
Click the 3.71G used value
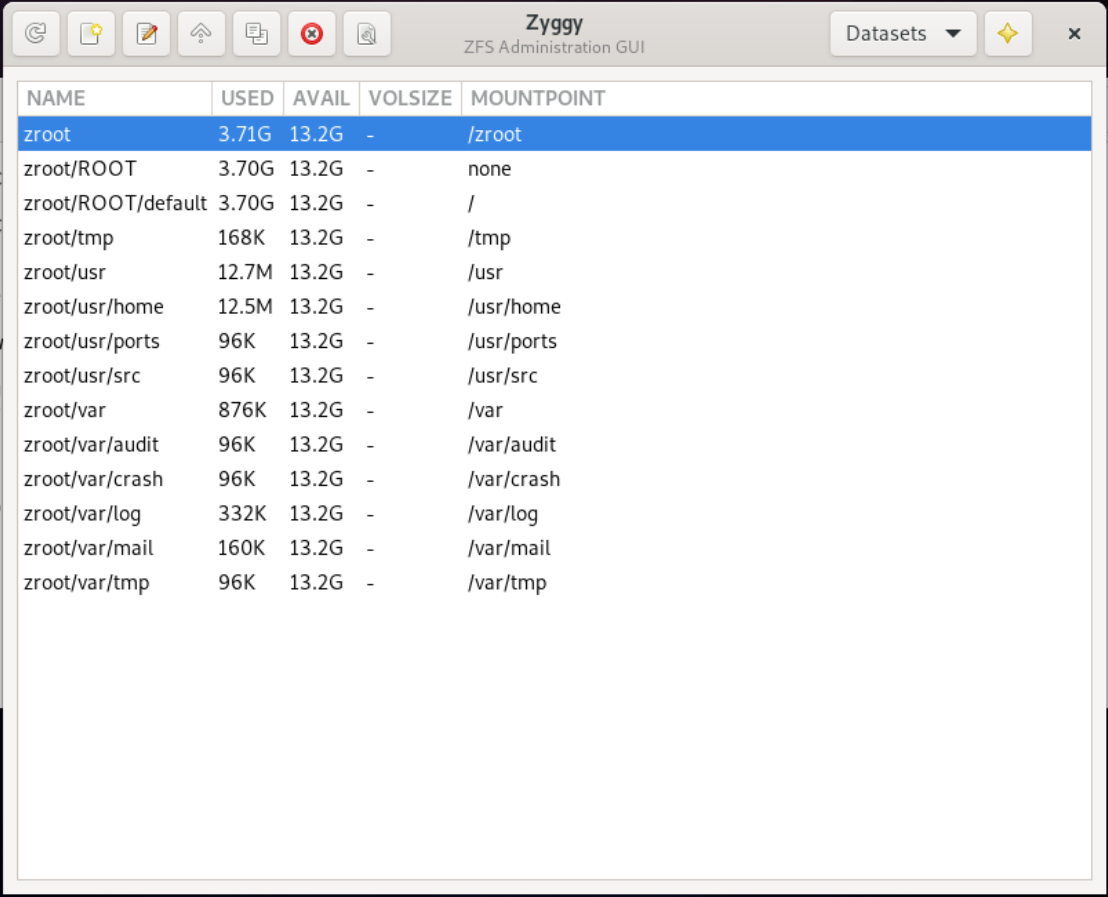(x=244, y=134)
